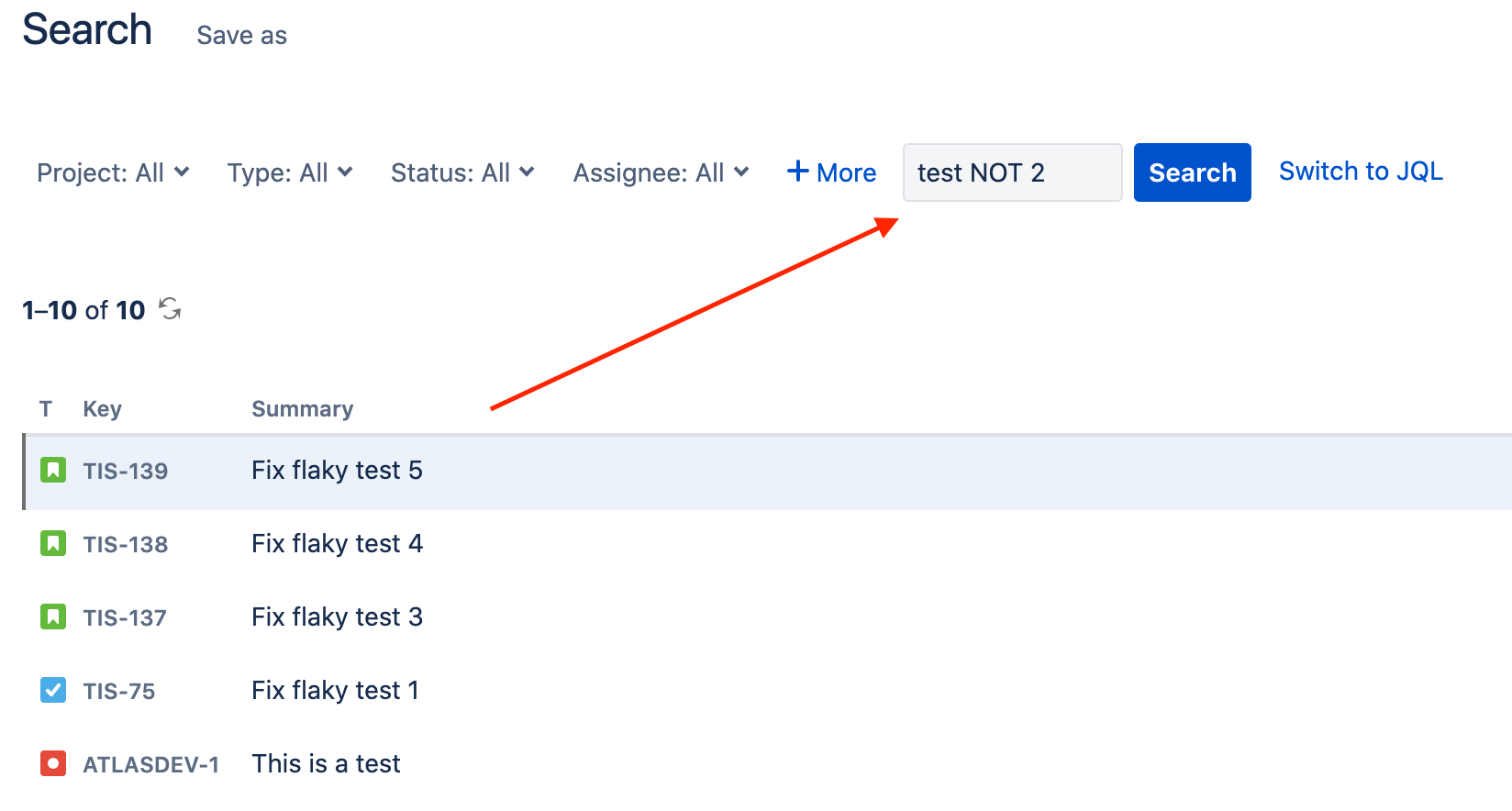Click Save as next to Search
The image size is (1512, 811).
pos(241,36)
